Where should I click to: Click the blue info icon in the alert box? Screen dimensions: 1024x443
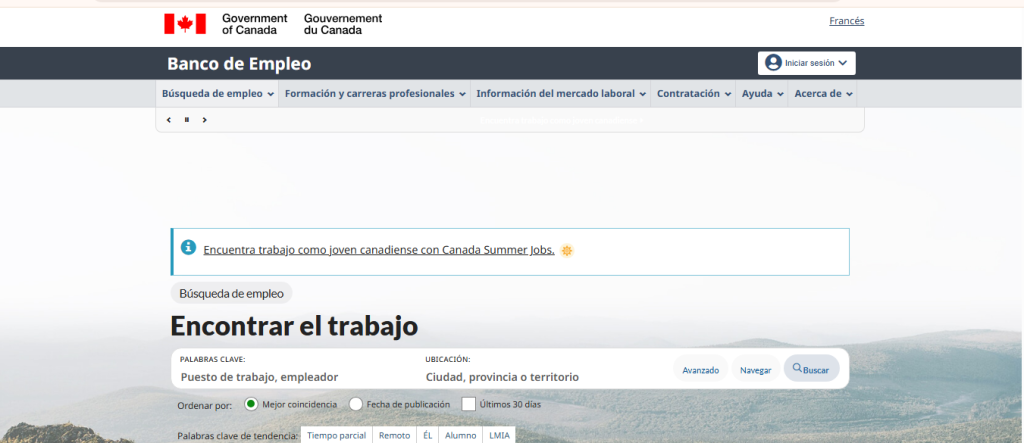[x=188, y=248]
